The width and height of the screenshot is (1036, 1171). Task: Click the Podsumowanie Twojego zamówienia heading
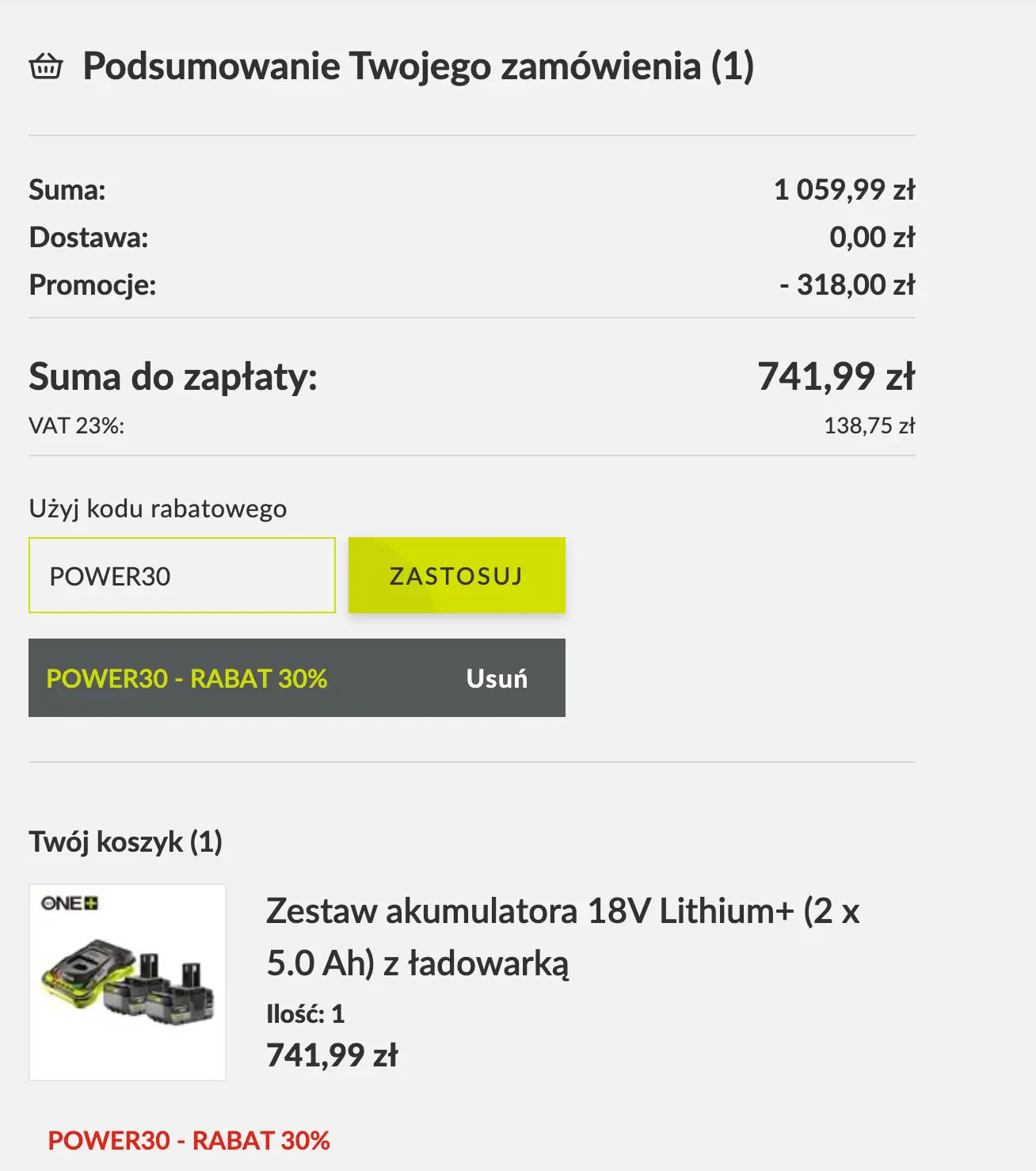point(418,66)
